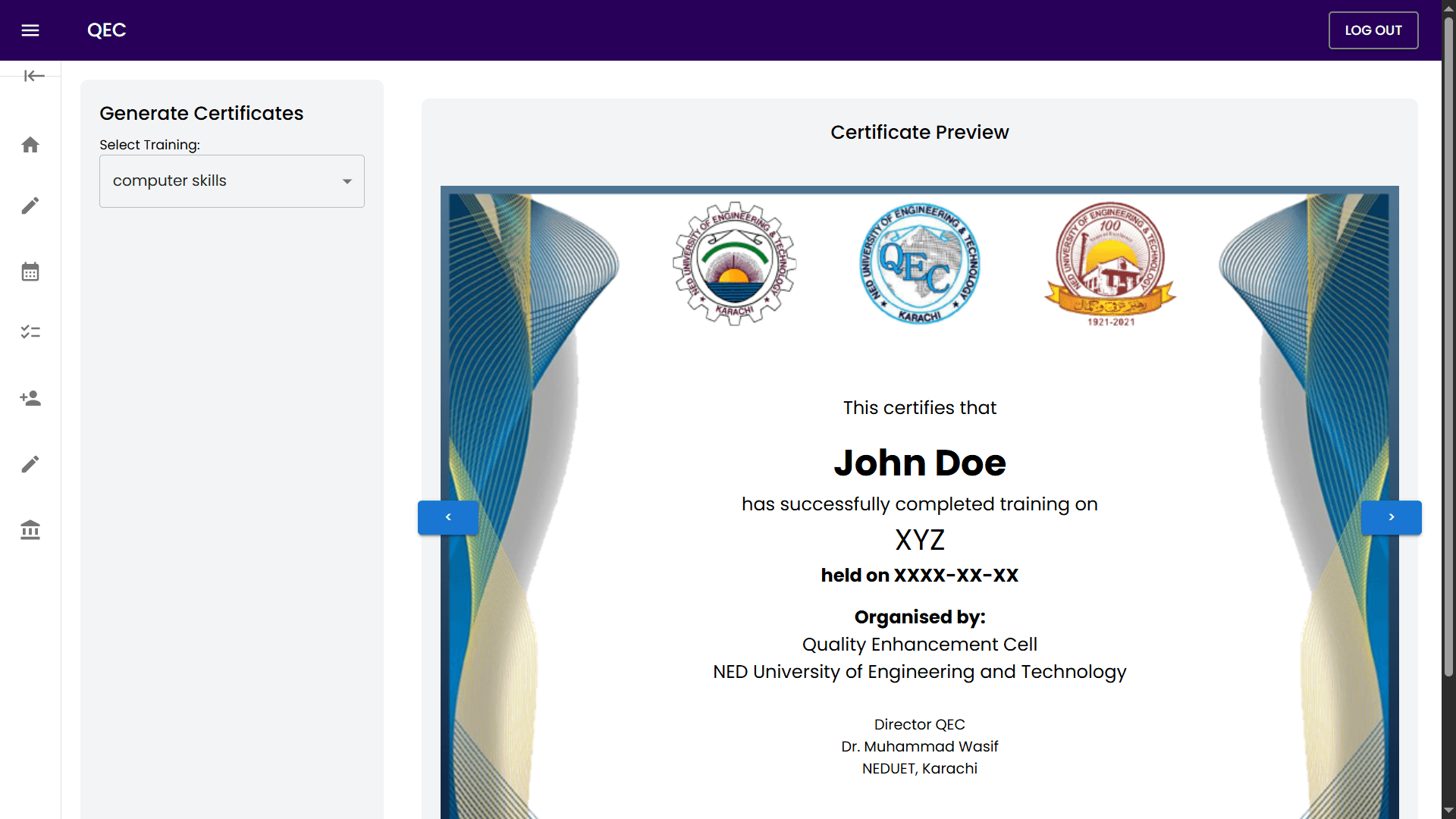Click the add person icon
The image size is (1456, 819).
point(30,397)
